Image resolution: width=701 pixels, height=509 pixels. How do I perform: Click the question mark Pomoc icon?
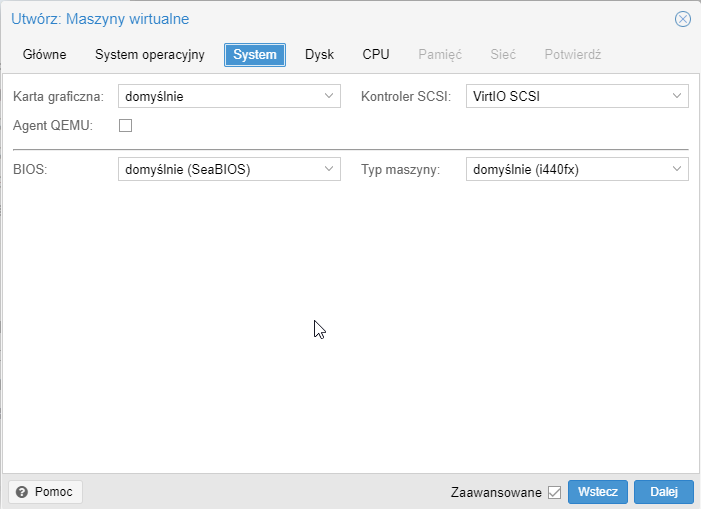pyautogui.click(x=22, y=492)
